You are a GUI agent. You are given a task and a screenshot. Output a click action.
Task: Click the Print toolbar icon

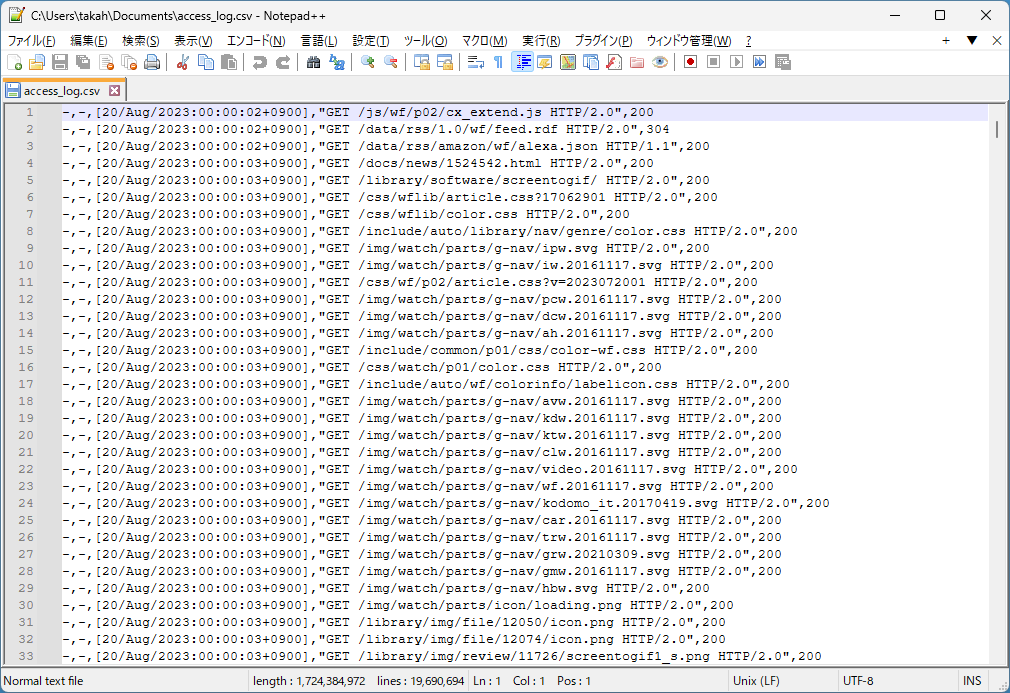tap(151, 62)
